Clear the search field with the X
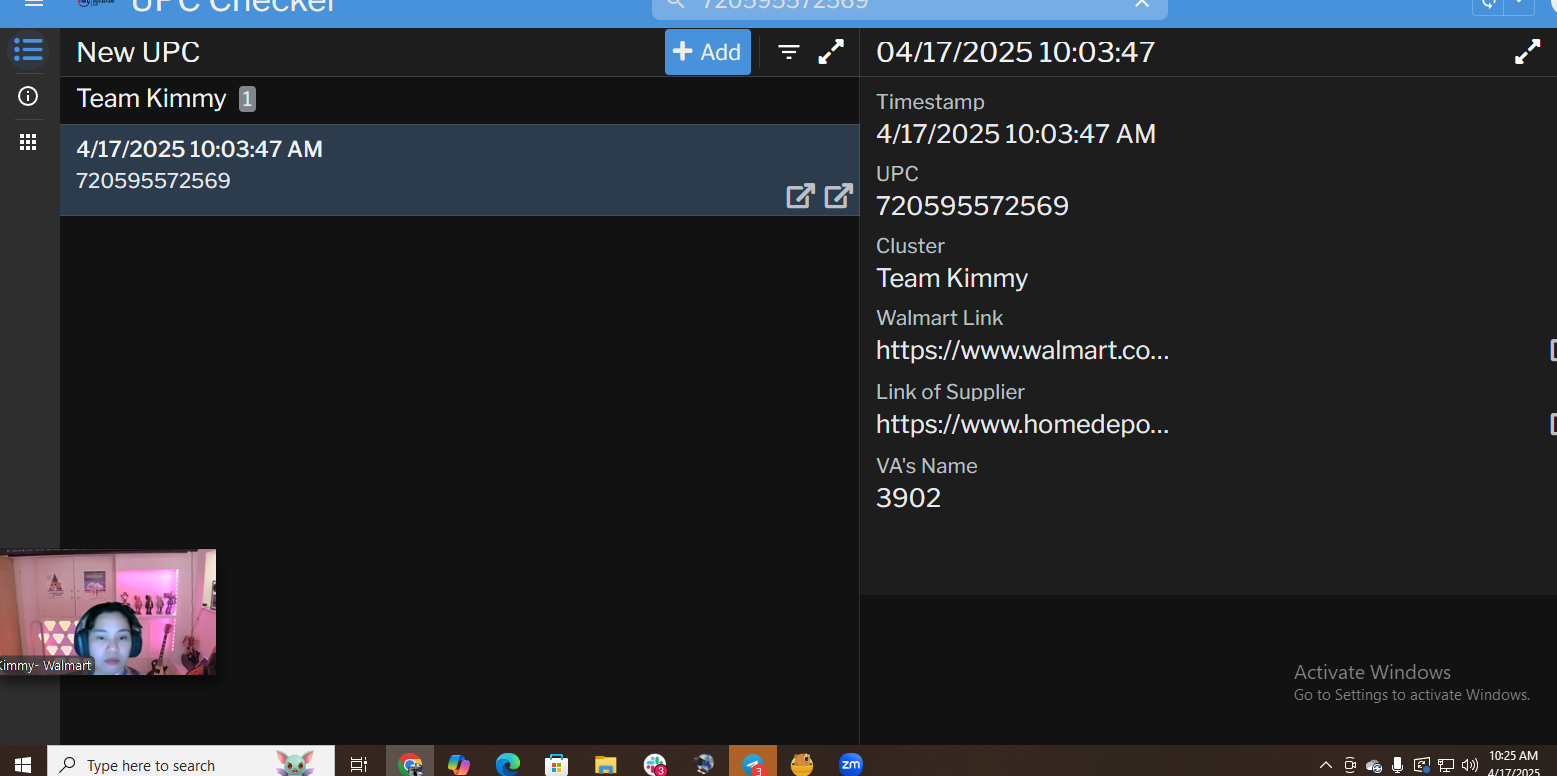 coord(1141,5)
